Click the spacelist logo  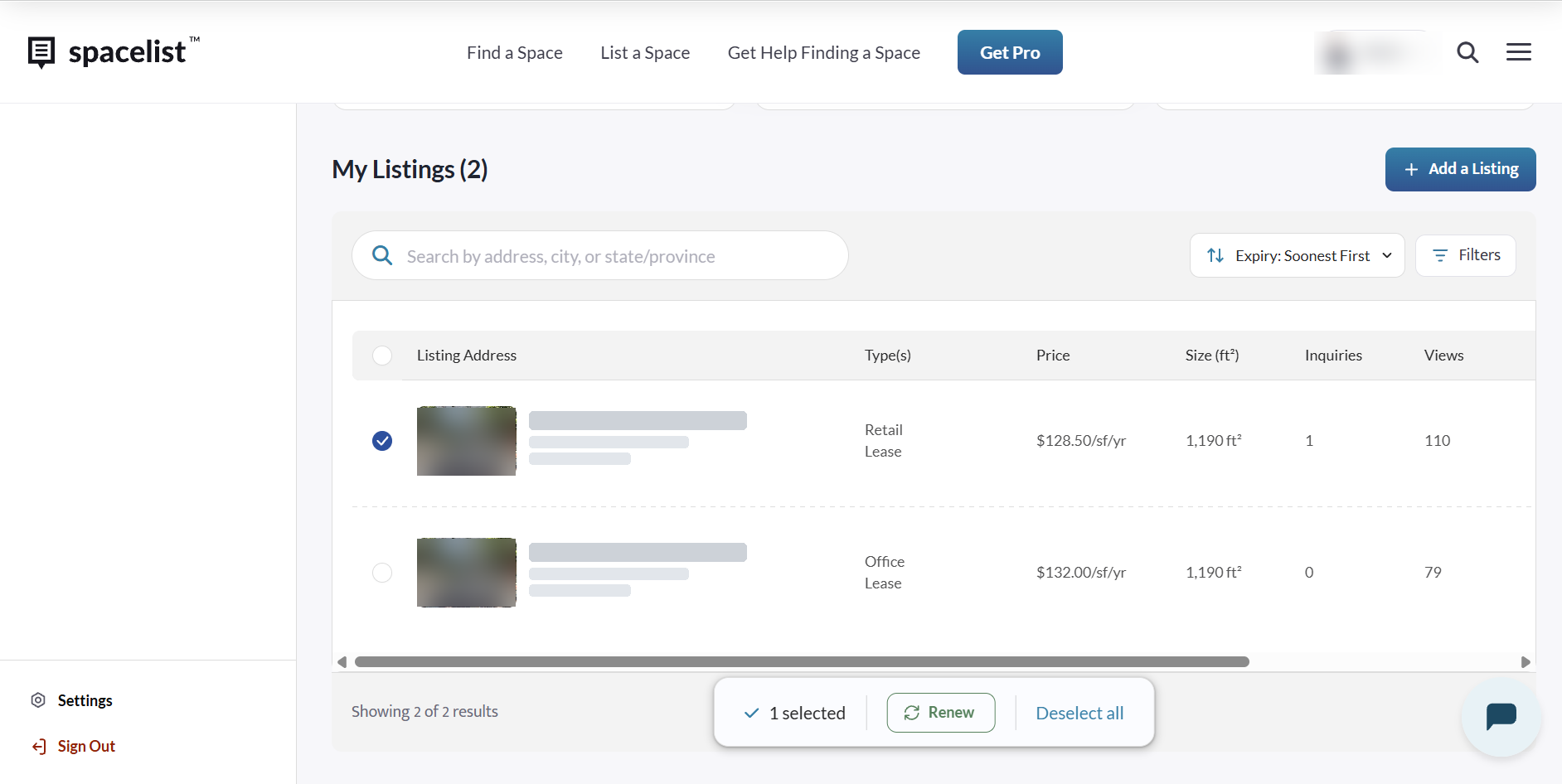coord(114,51)
